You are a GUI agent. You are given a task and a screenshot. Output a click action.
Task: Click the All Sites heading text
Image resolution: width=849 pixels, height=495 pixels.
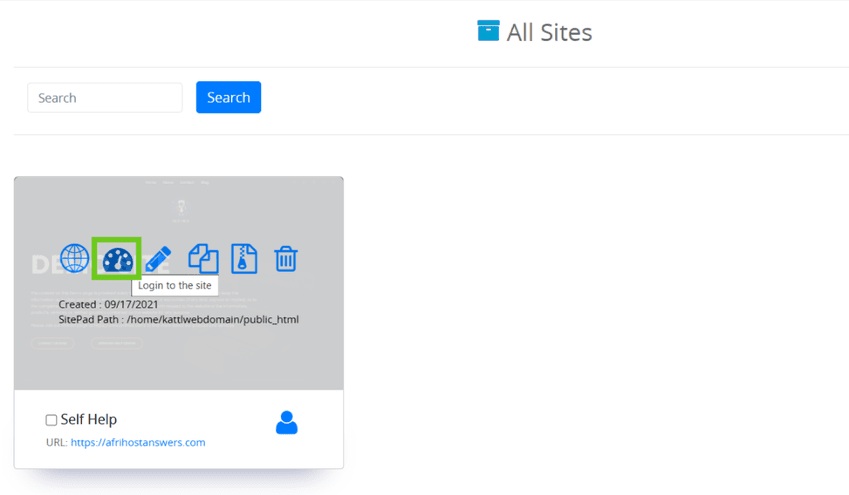pyautogui.click(x=549, y=32)
